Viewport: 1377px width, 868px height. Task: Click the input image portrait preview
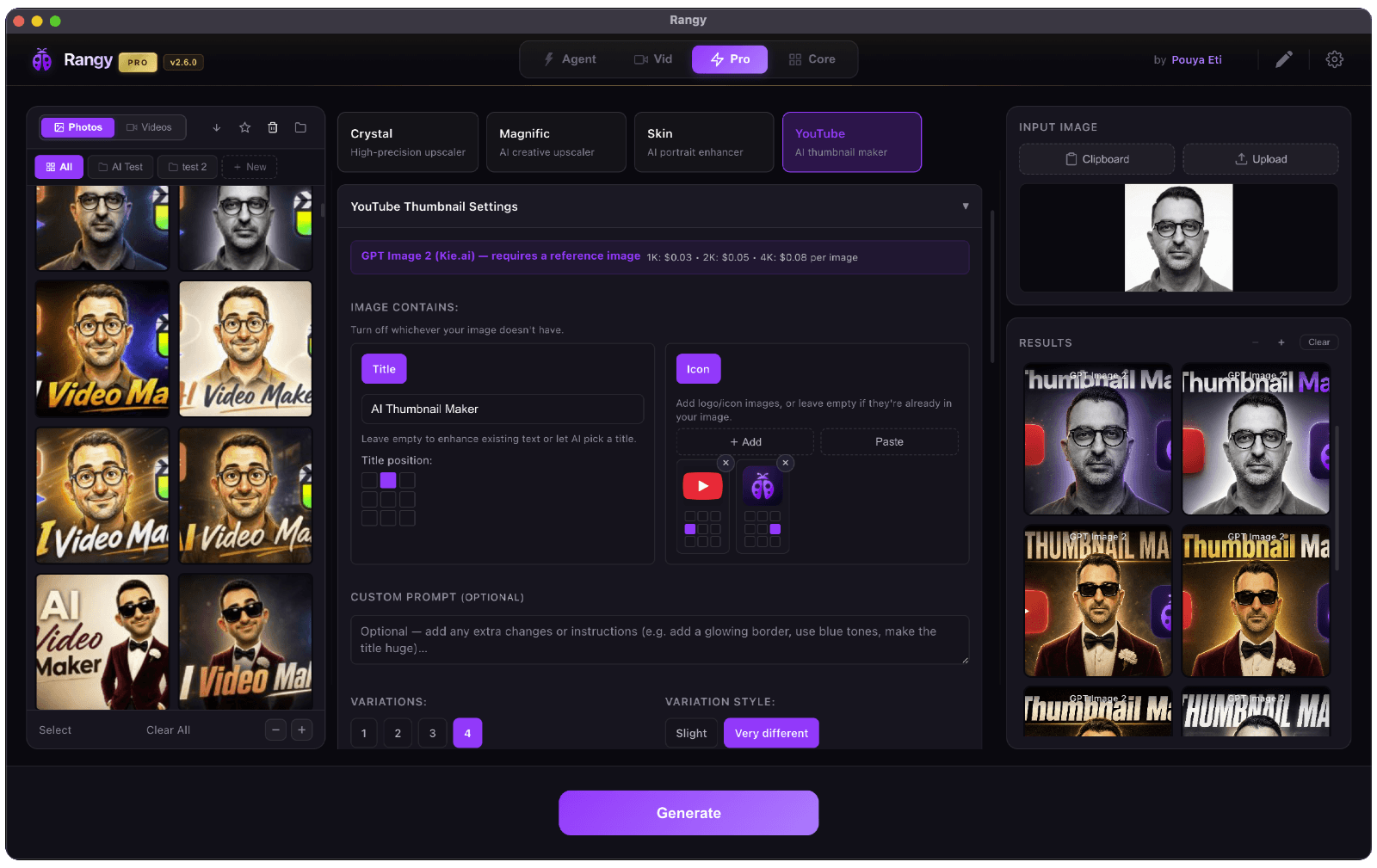[x=1178, y=237]
